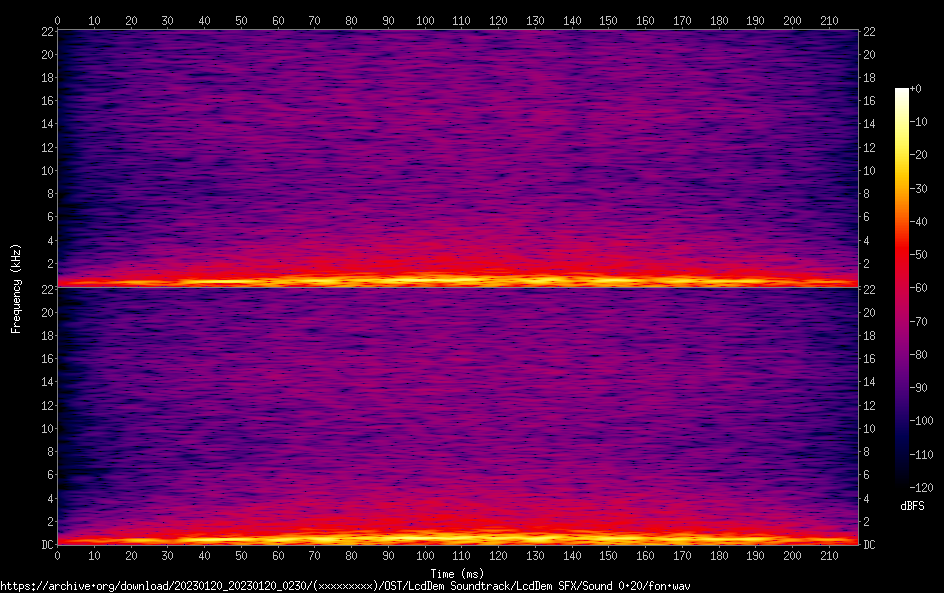Click the DC label at the bottom-right of the plot
944x593 pixels.
869,544
